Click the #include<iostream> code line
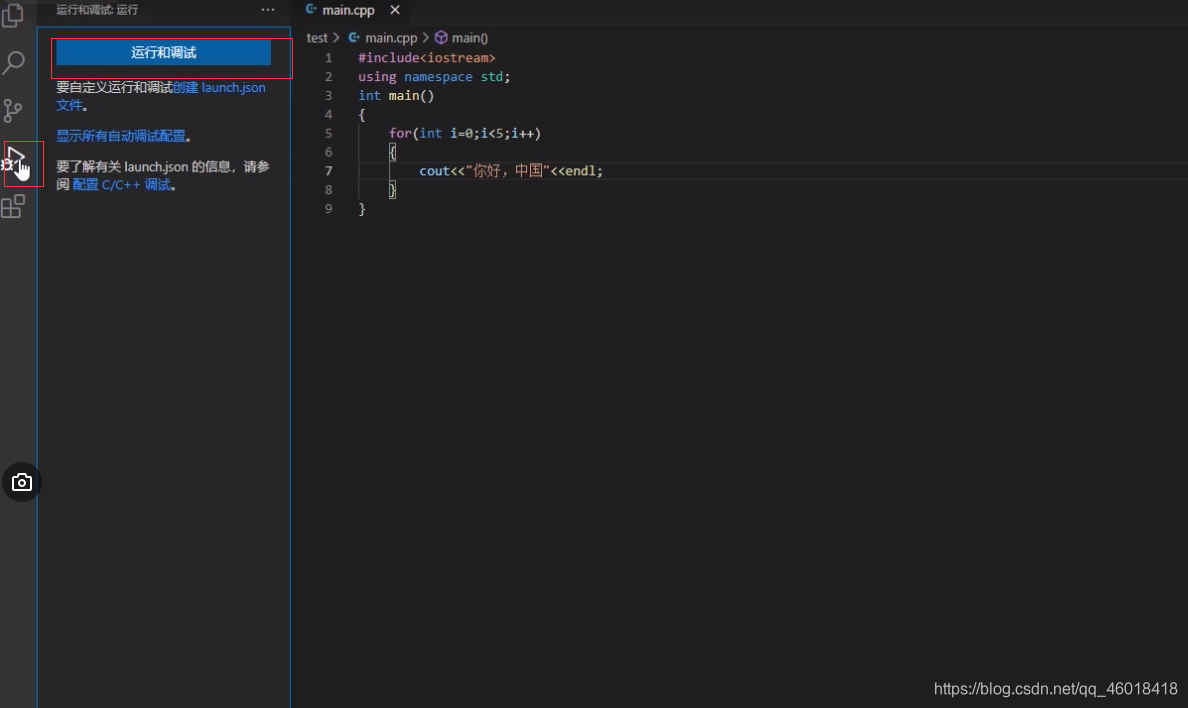The width and height of the screenshot is (1188, 708). 427,58
